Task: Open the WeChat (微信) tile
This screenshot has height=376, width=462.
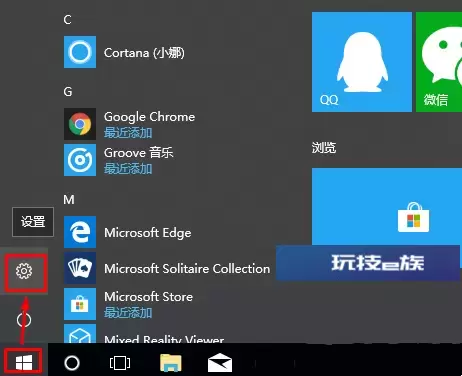Action: 439,62
